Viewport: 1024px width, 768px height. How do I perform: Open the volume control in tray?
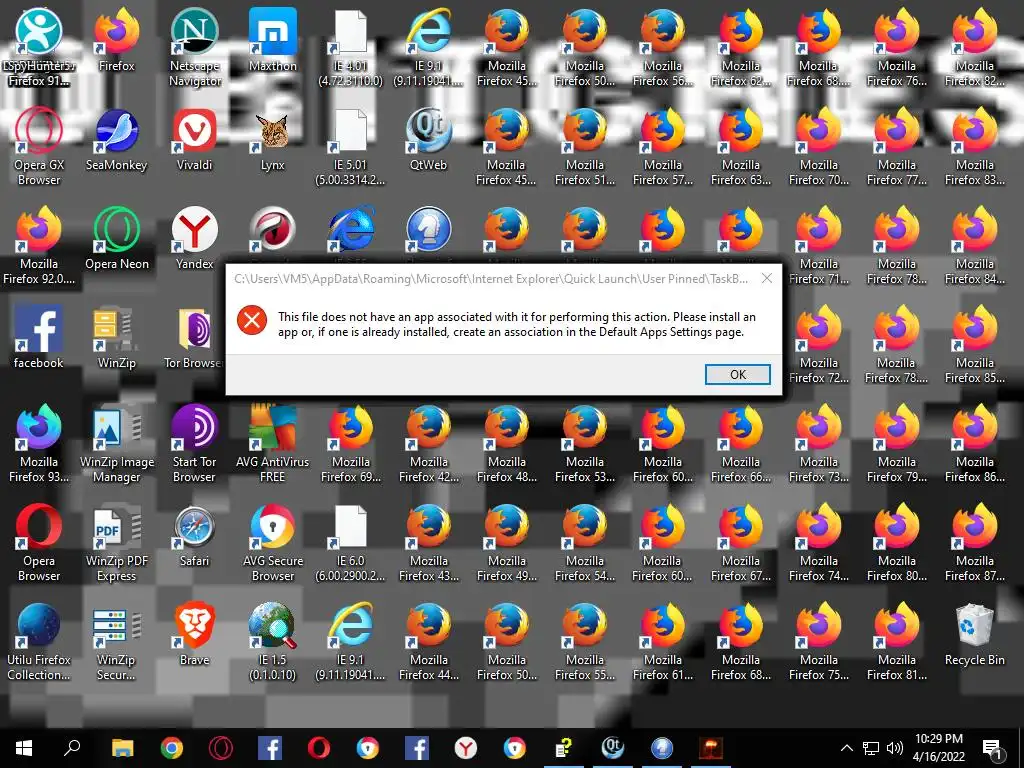click(x=895, y=748)
